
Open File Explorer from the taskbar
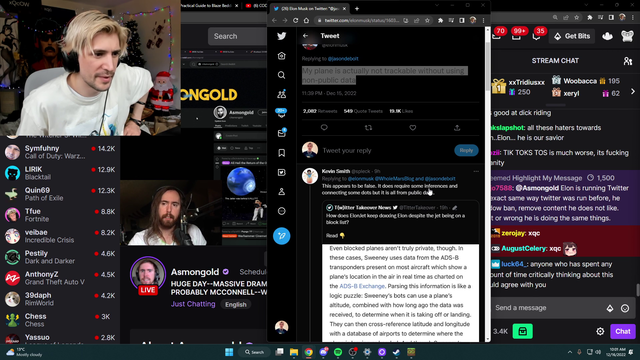tap(294, 352)
